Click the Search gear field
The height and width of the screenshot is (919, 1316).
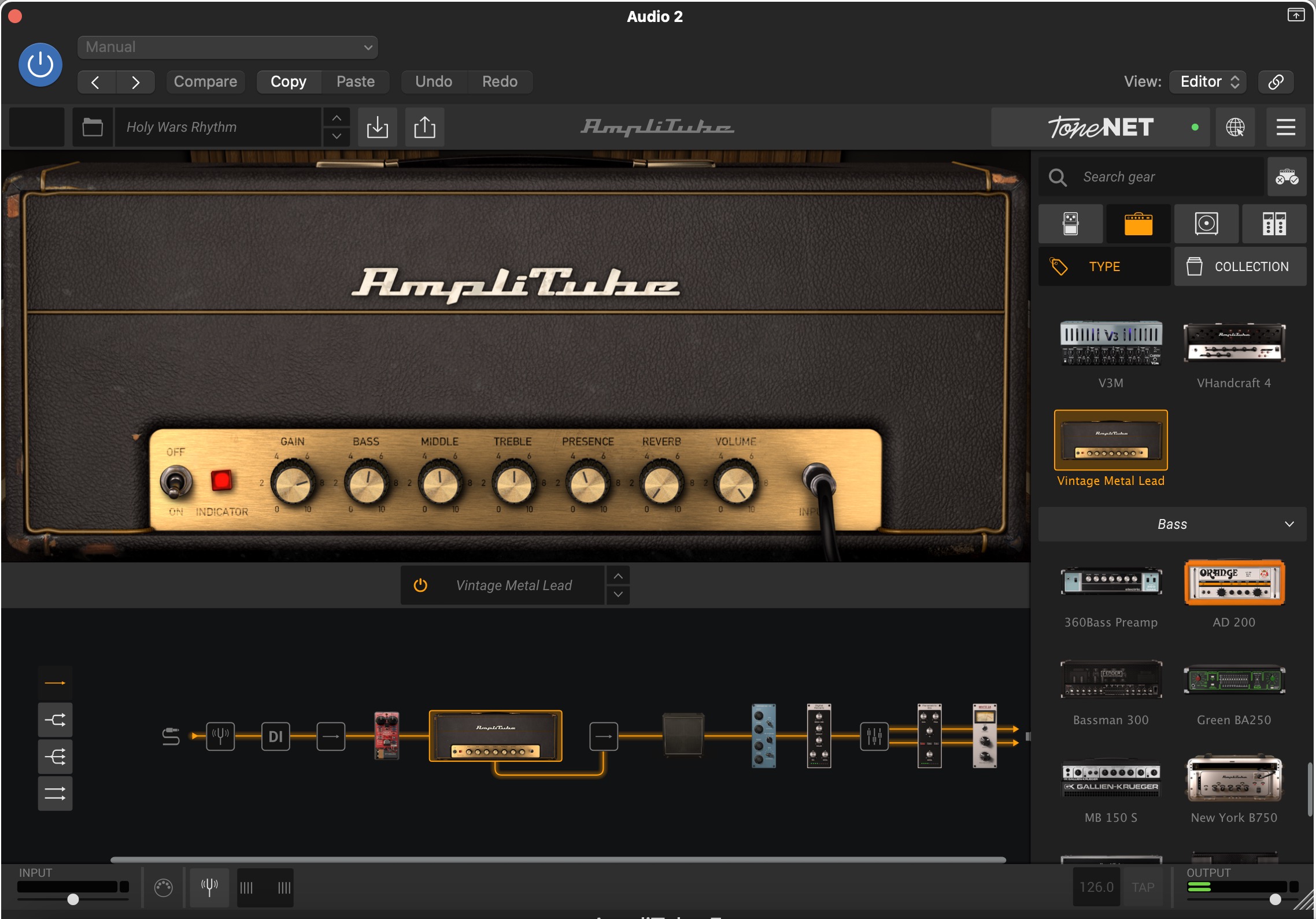click(x=1151, y=177)
